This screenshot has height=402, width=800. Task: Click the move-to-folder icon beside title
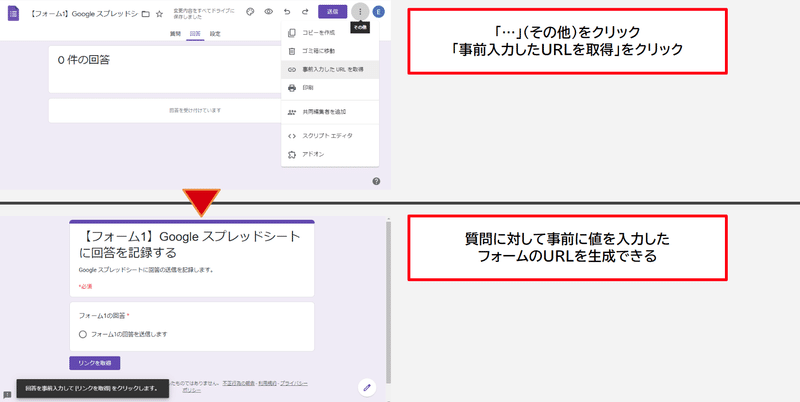click(145, 14)
